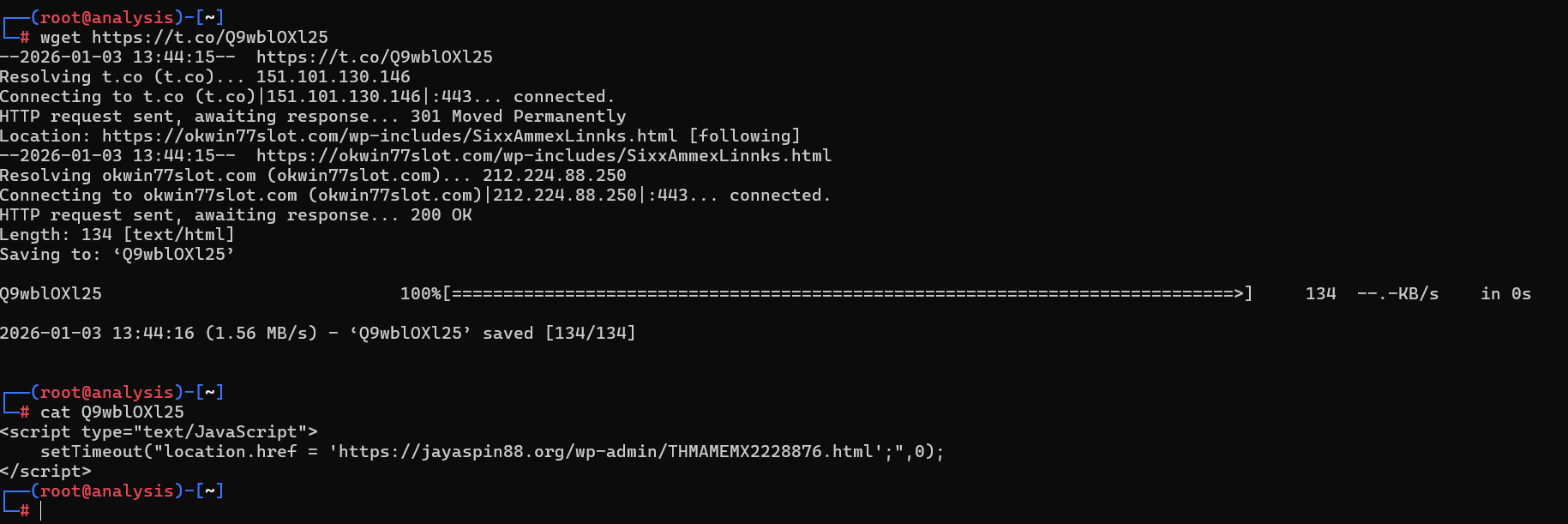This screenshot has width=1568, height=524.
Task: Click the setTimeout function name
Action: tap(91, 452)
